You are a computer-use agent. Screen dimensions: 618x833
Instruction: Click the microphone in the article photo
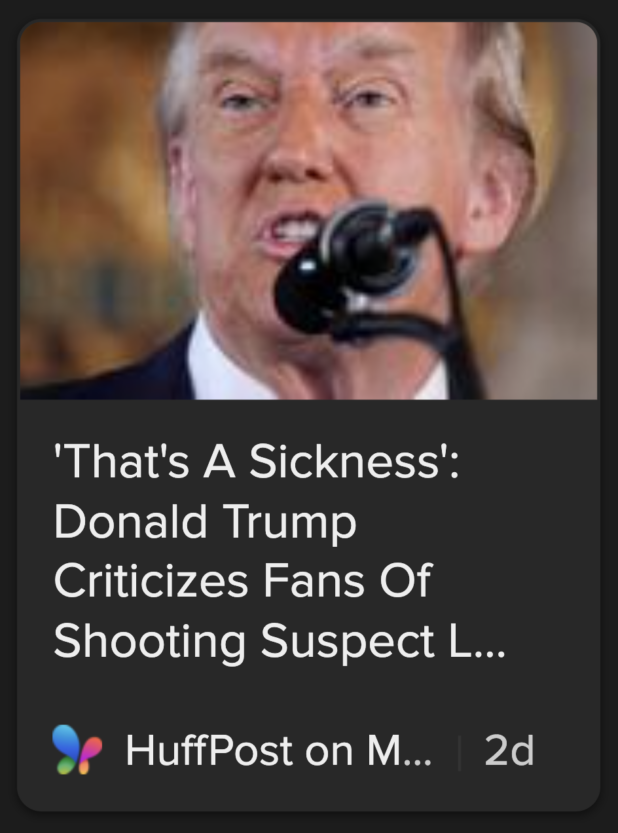tap(351, 266)
